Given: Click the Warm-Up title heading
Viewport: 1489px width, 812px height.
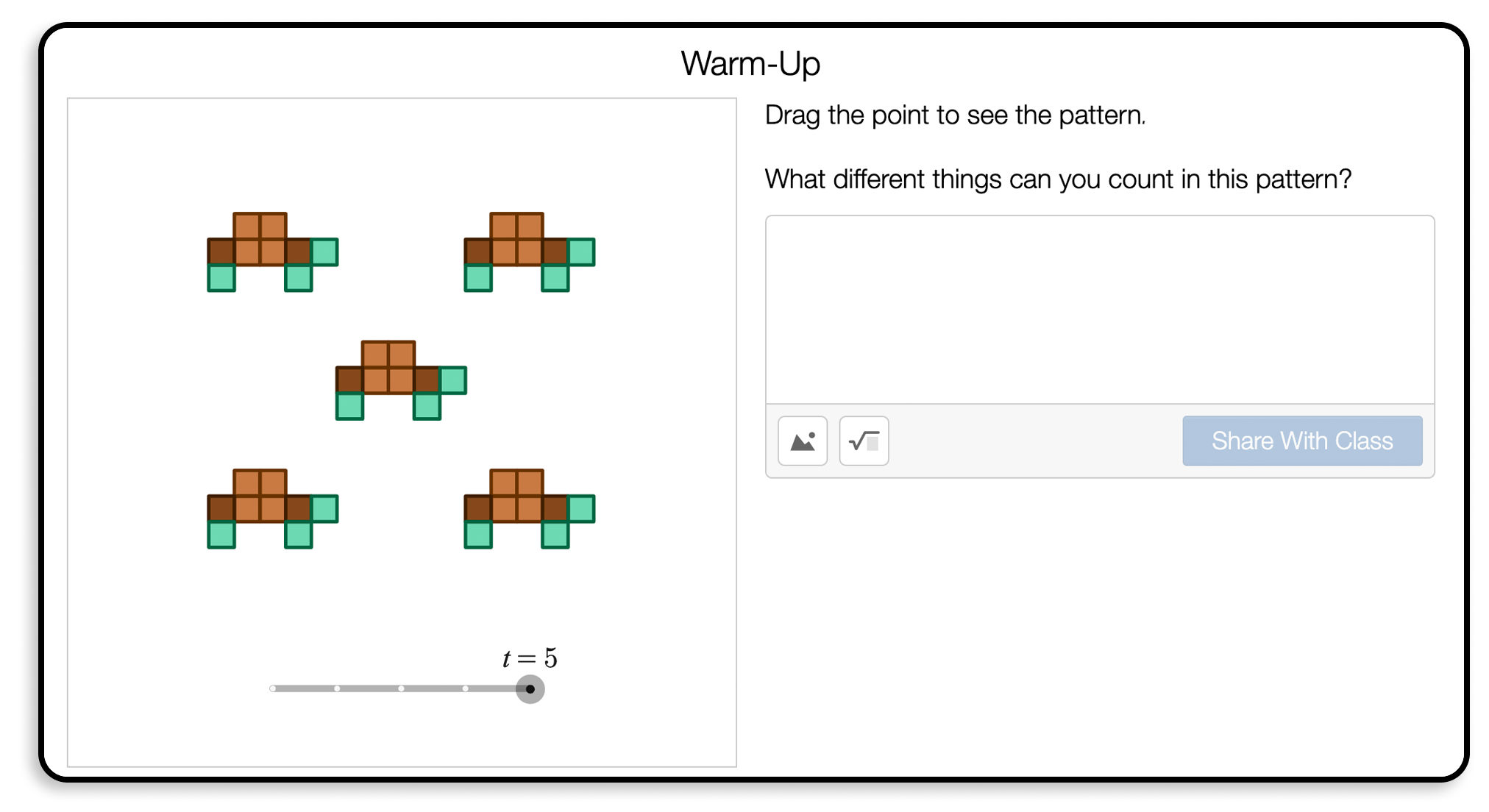Looking at the screenshot, I should pos(750,64).
